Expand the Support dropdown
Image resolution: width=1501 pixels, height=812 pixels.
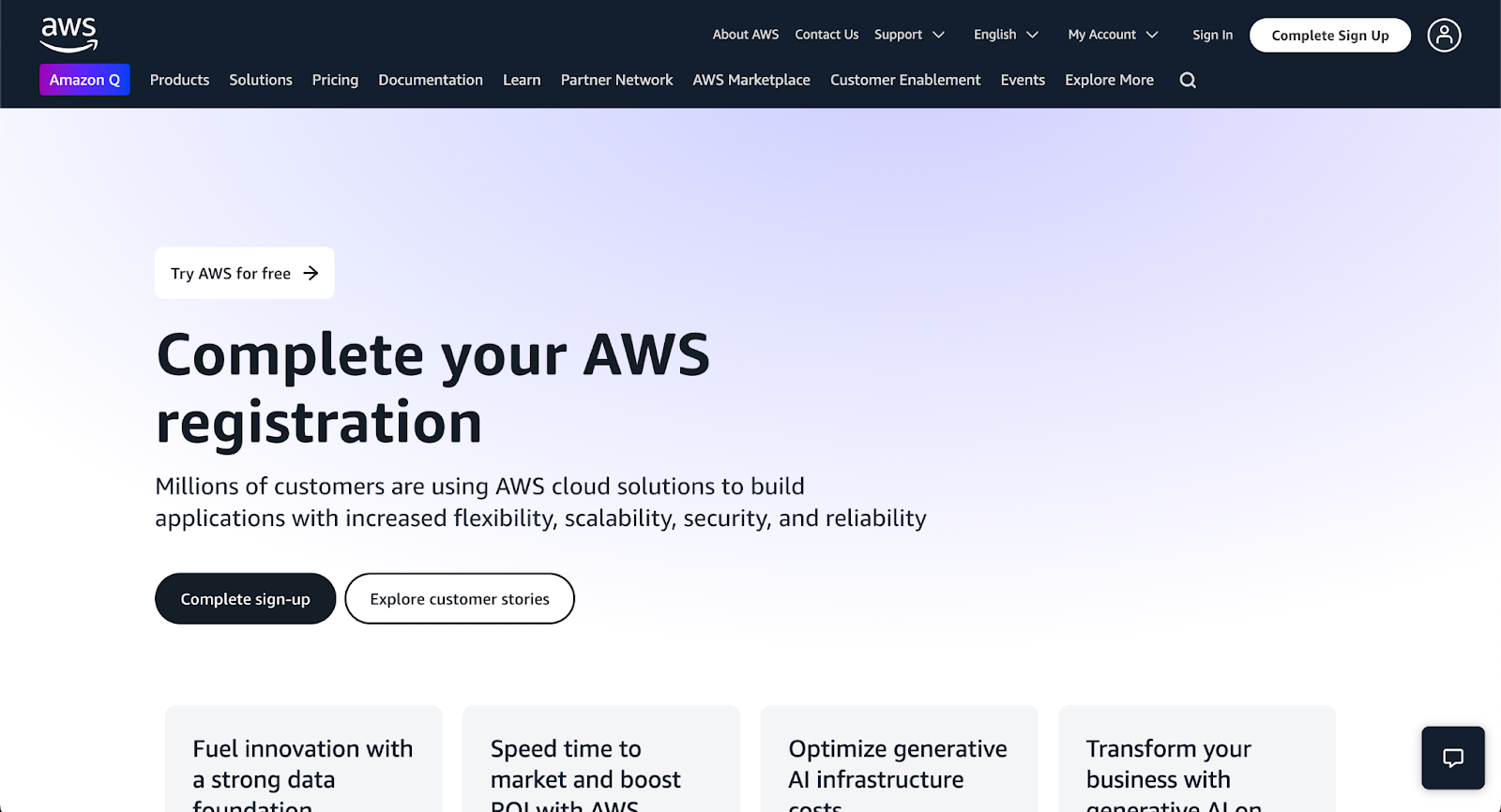click(909, 35)
